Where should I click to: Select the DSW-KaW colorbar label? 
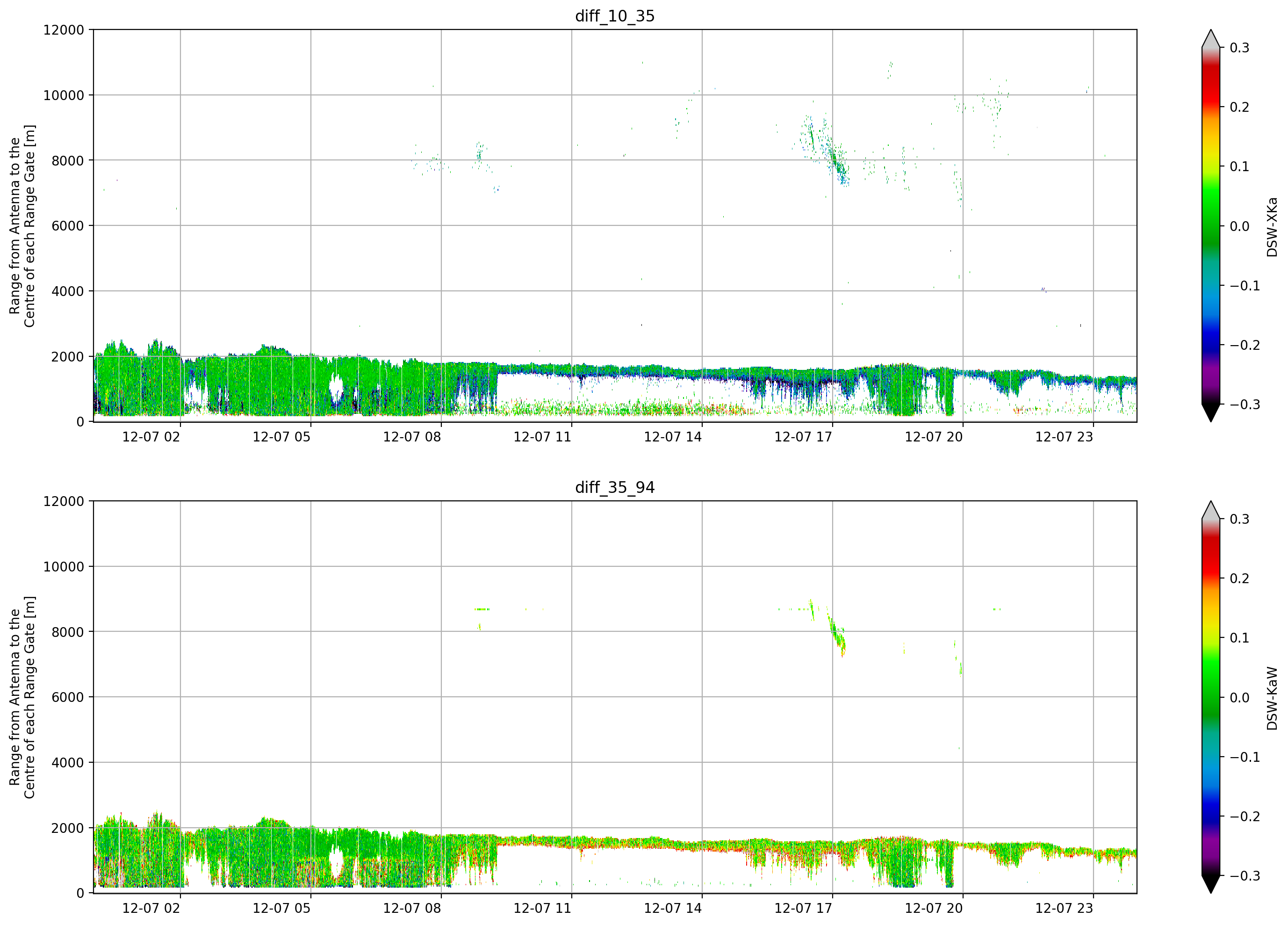(x=1272, y=698)
